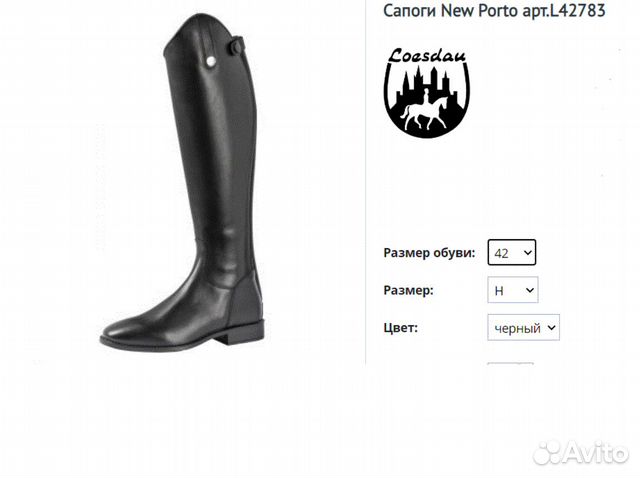Screen dimensions: 640x478
Task: Click the Размер label
Action: coord(408,290)
